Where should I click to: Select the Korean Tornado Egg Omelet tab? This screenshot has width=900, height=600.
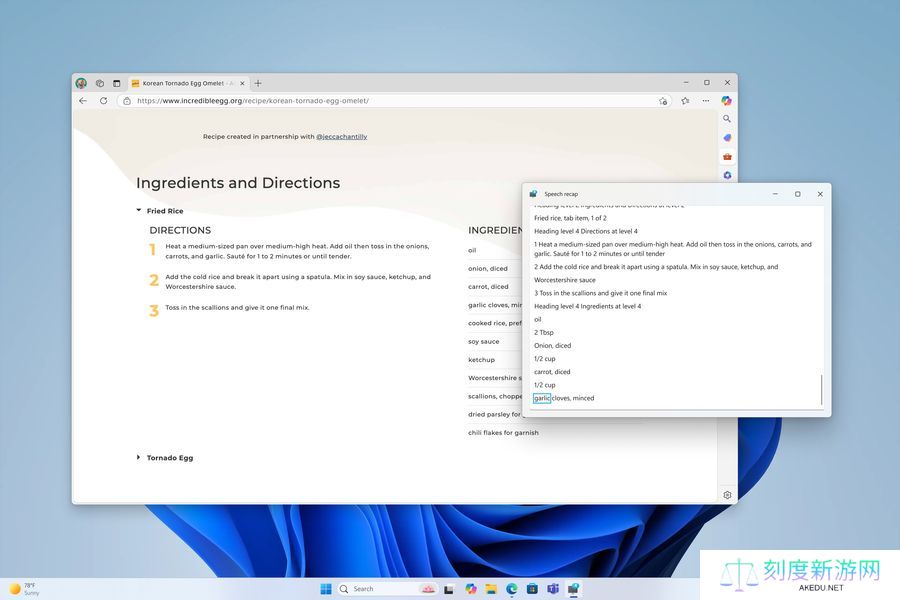tap(188, 83)
